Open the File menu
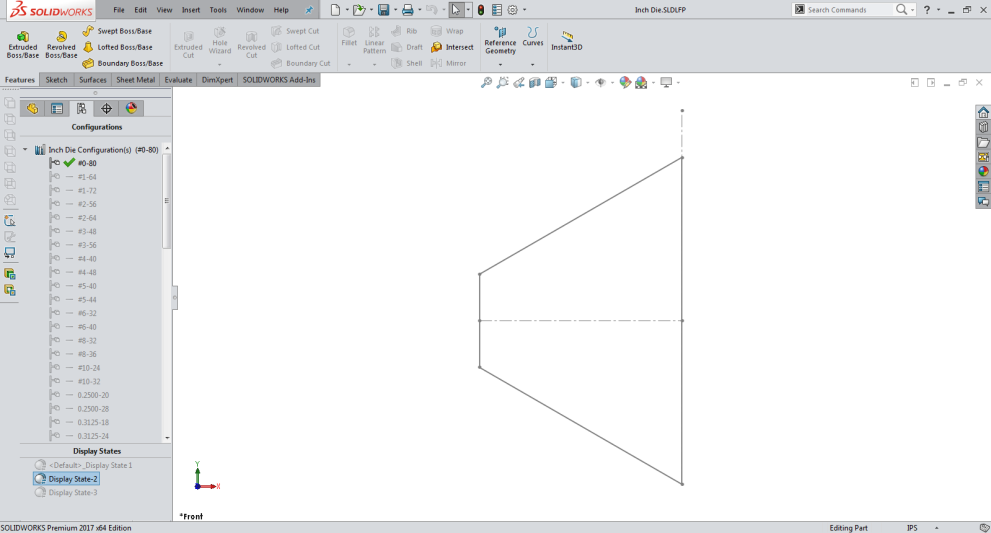The width and height of the screenshot is (991, 533). (x=119, y=10)
